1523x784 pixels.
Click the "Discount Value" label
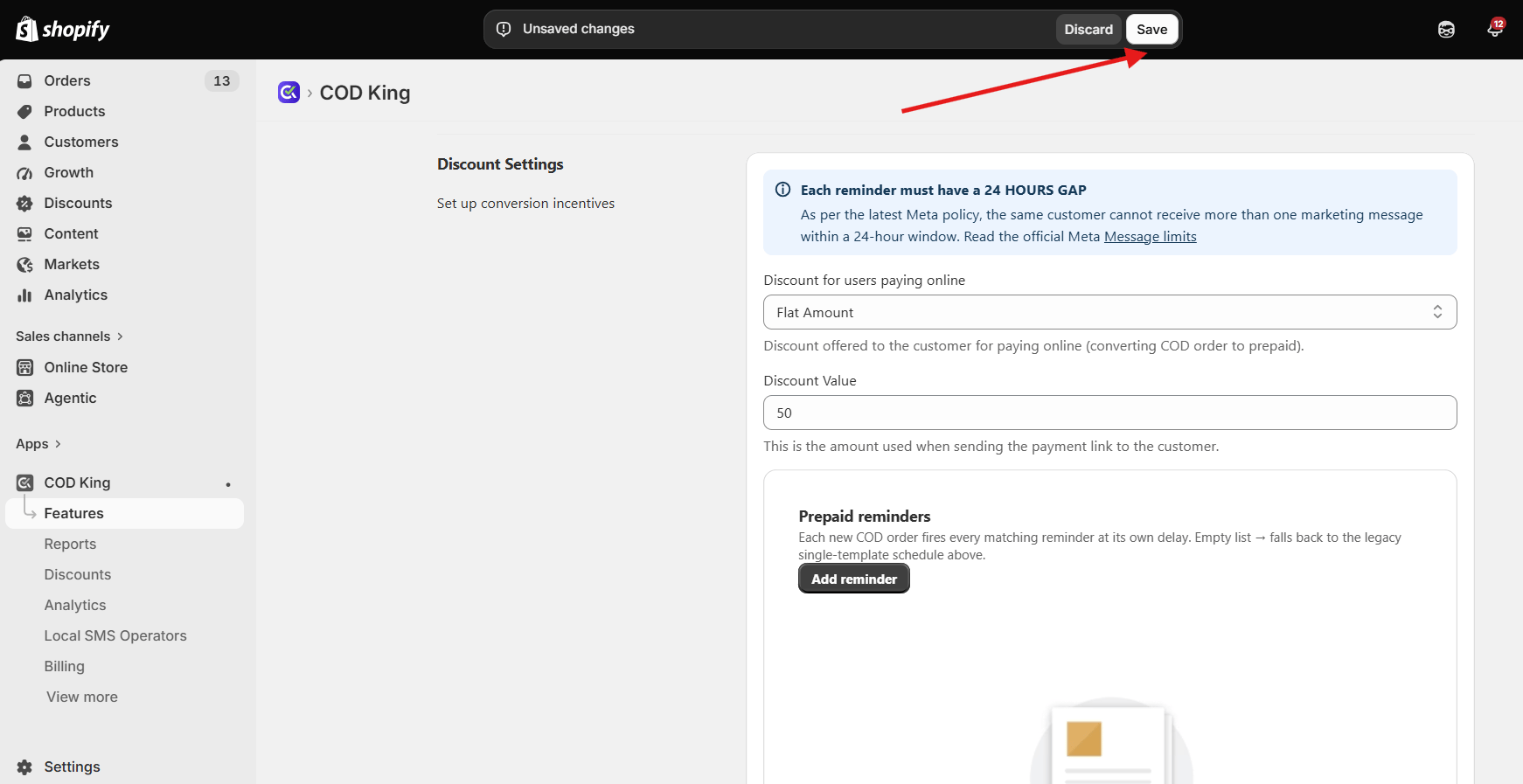click(810, 381)
